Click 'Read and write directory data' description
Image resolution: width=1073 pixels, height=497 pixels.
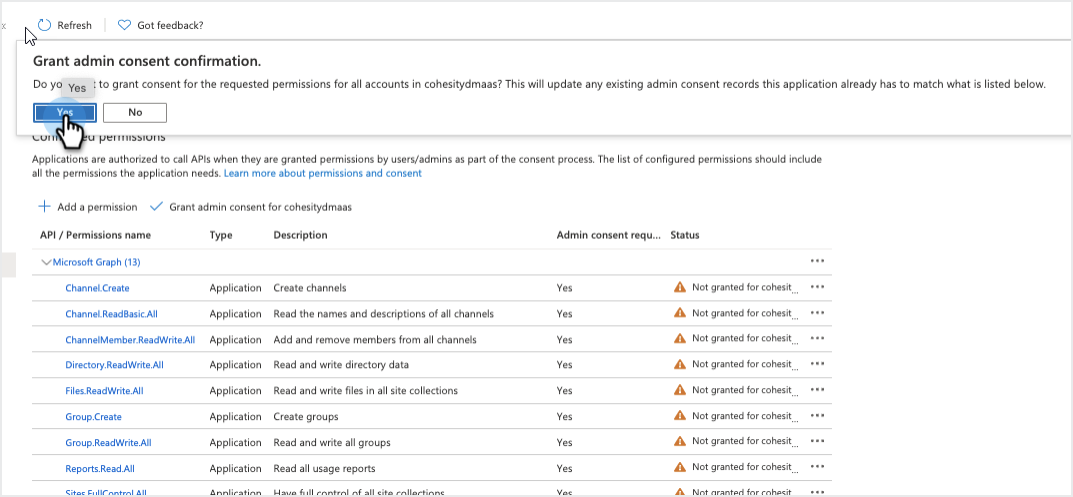341,365
